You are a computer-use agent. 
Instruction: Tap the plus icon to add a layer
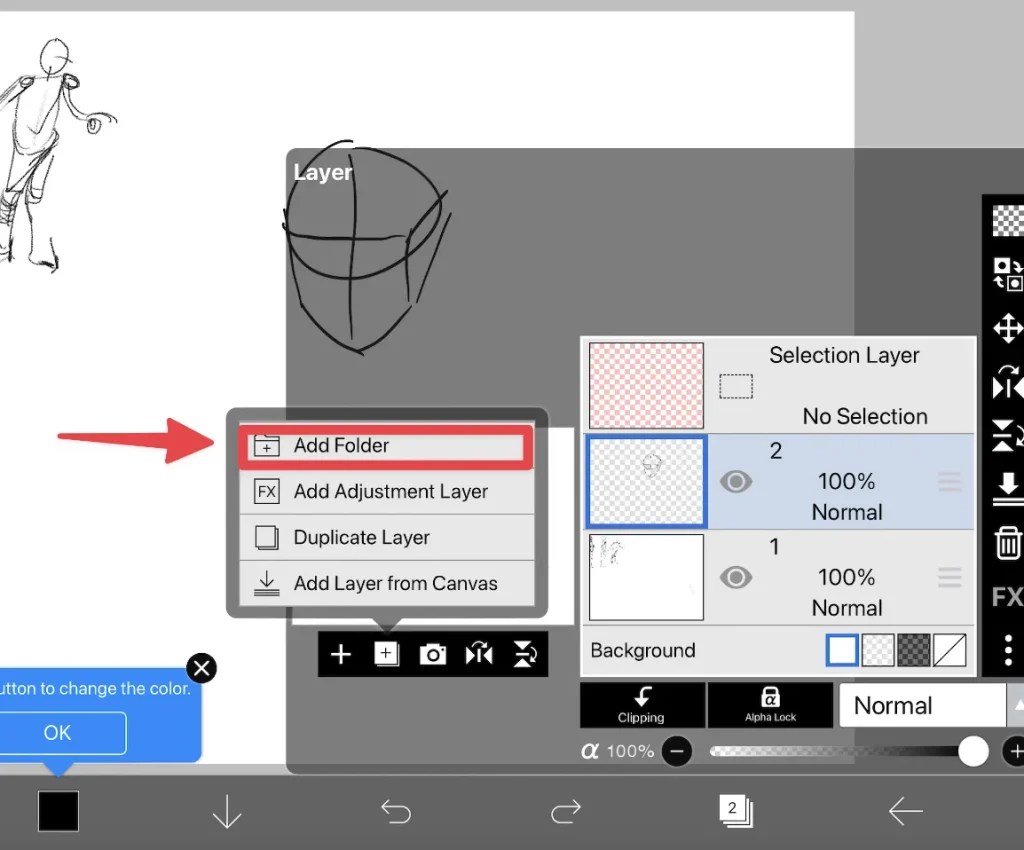(x=340, y=654)
